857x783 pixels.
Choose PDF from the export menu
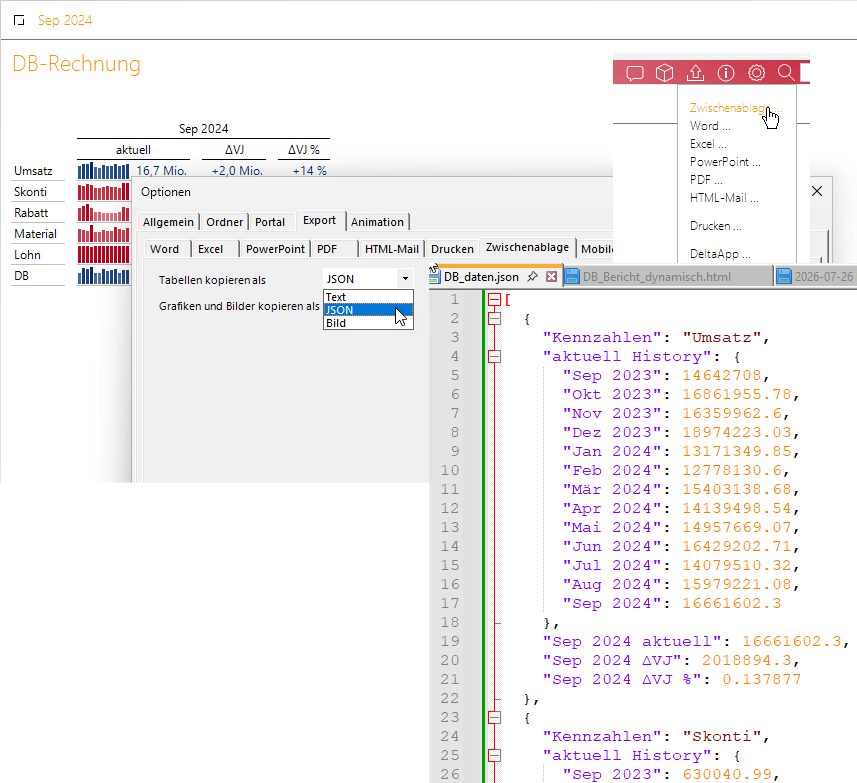click(x=706, y=180)
